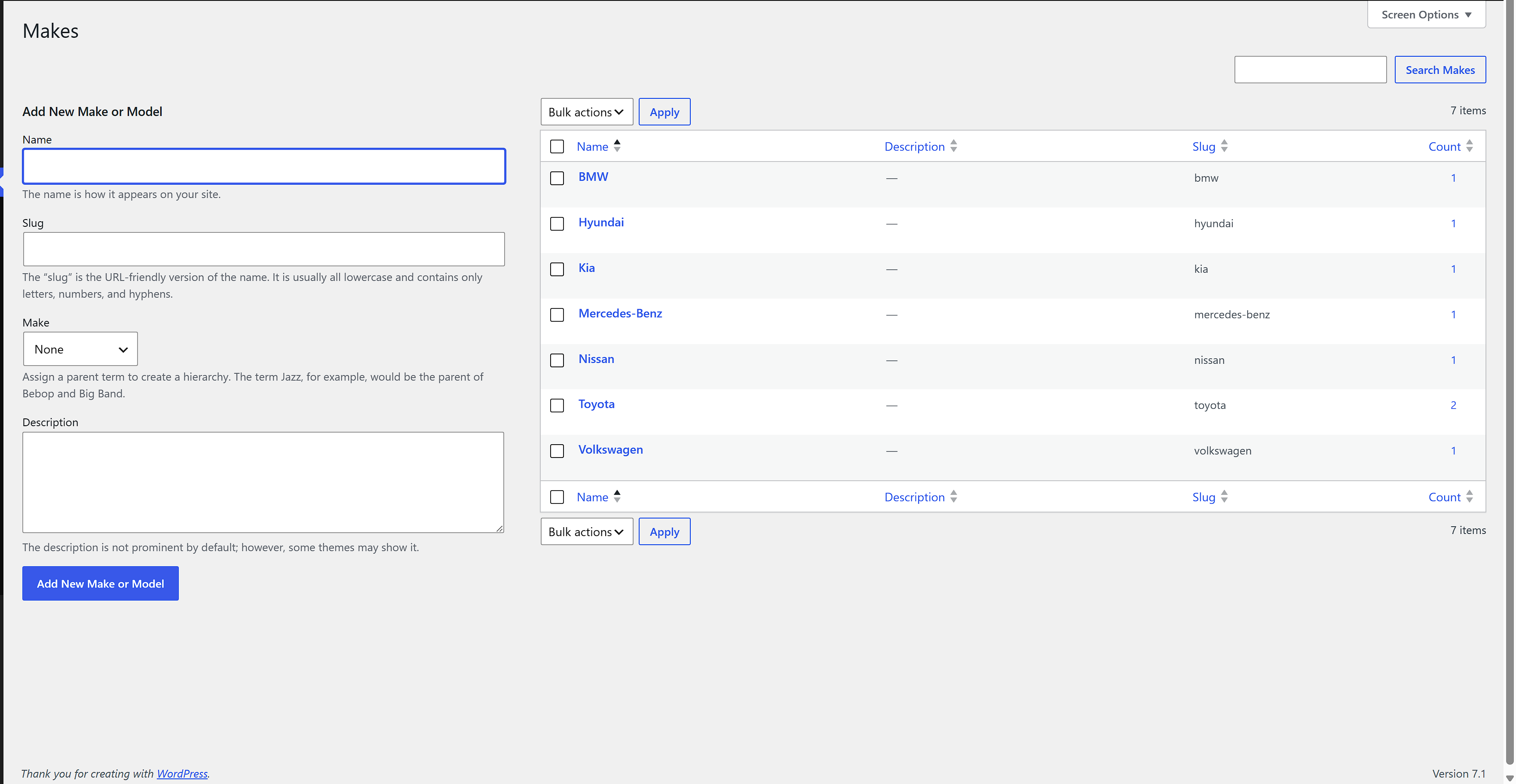The height and width of the screenshot is (784, 1516).
Task: Open the WordPress link in footer
Action: pos(182,773)
